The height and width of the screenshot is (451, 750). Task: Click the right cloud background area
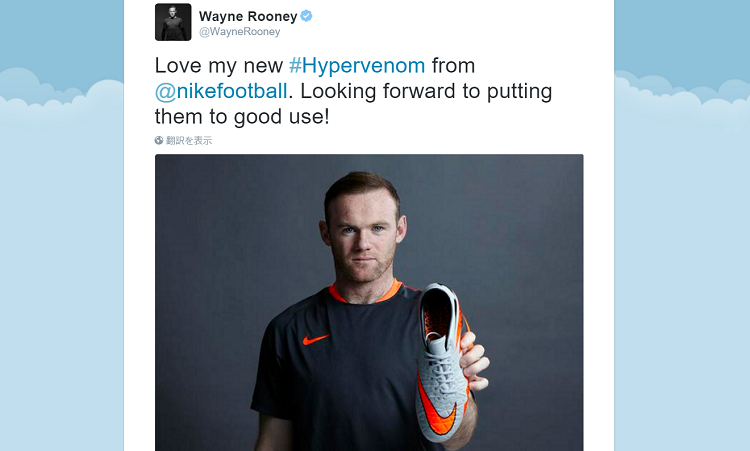(x=682, y=103)
